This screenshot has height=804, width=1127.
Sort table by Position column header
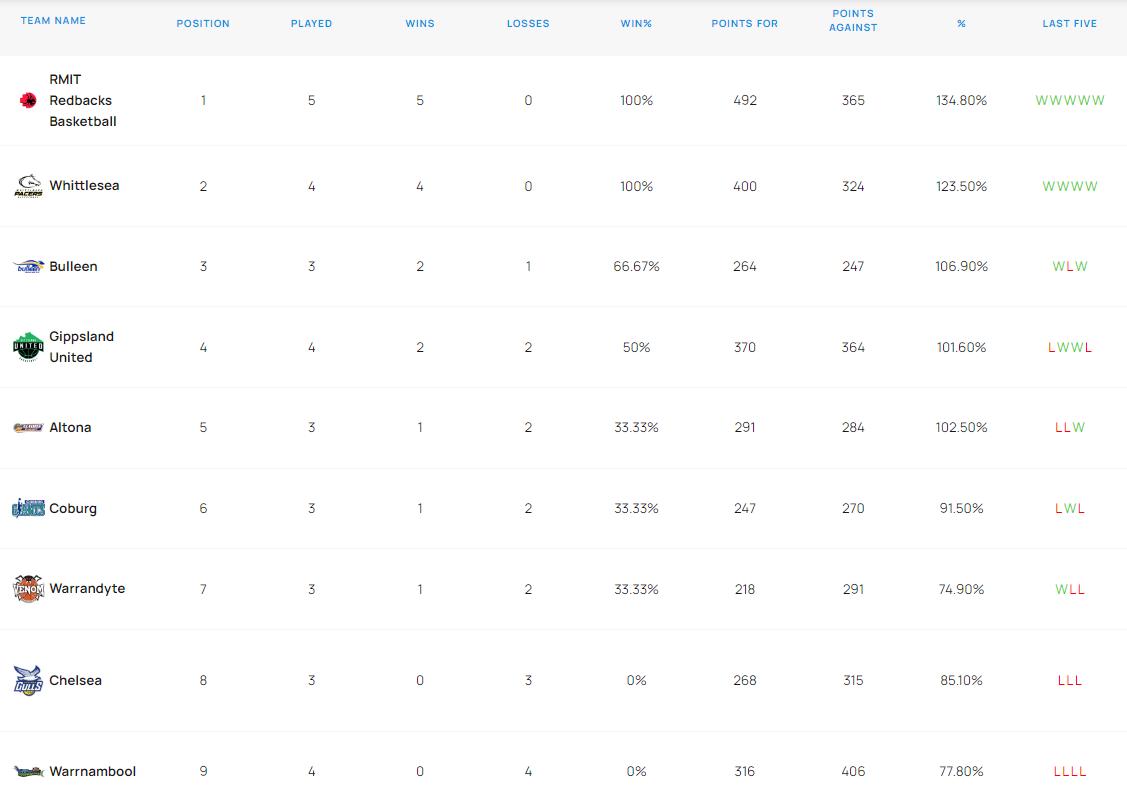(x=203, y=24)
